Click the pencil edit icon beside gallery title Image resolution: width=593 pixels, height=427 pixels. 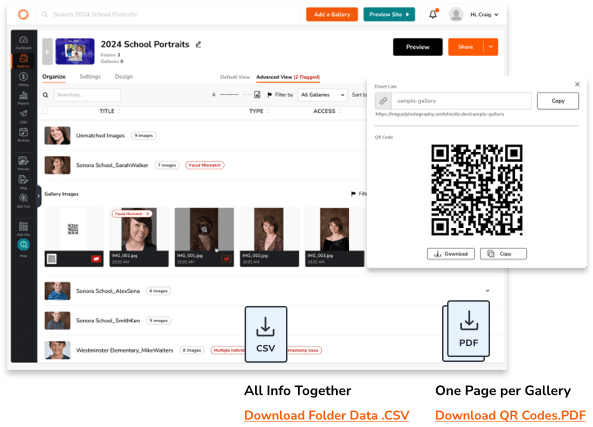[x=198, y=45]
